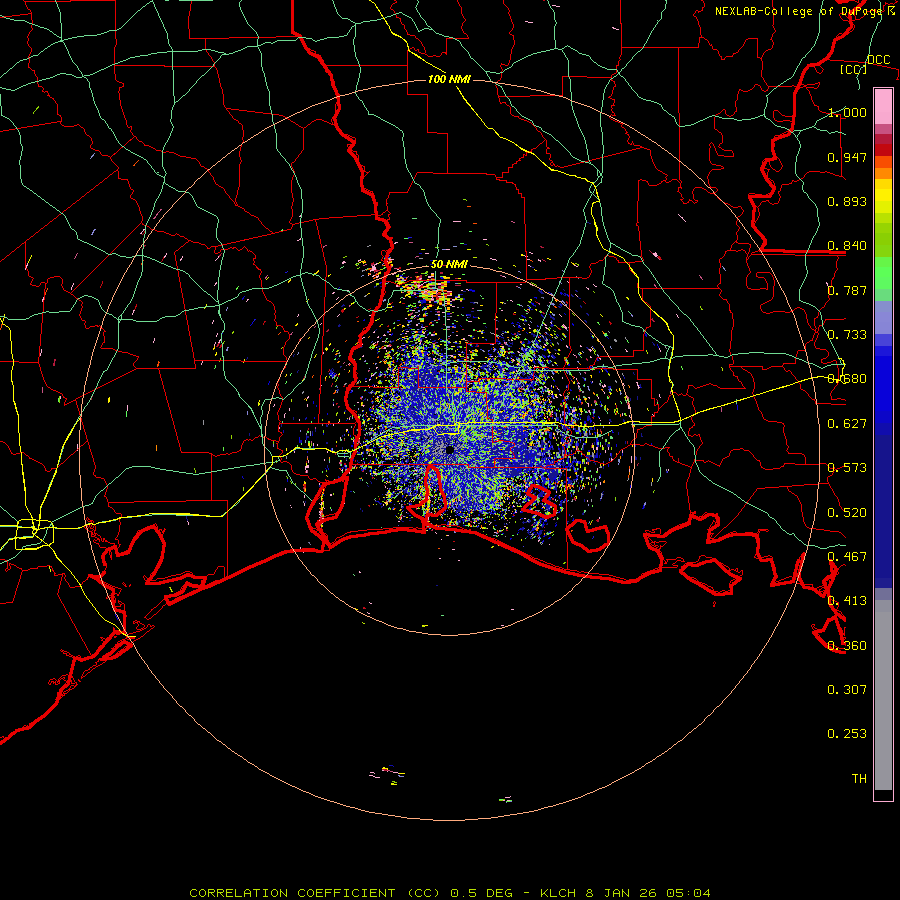Click the 0.840 legend value
The height and width of the screenshot is (900, 900).
[x=847, y=246]
